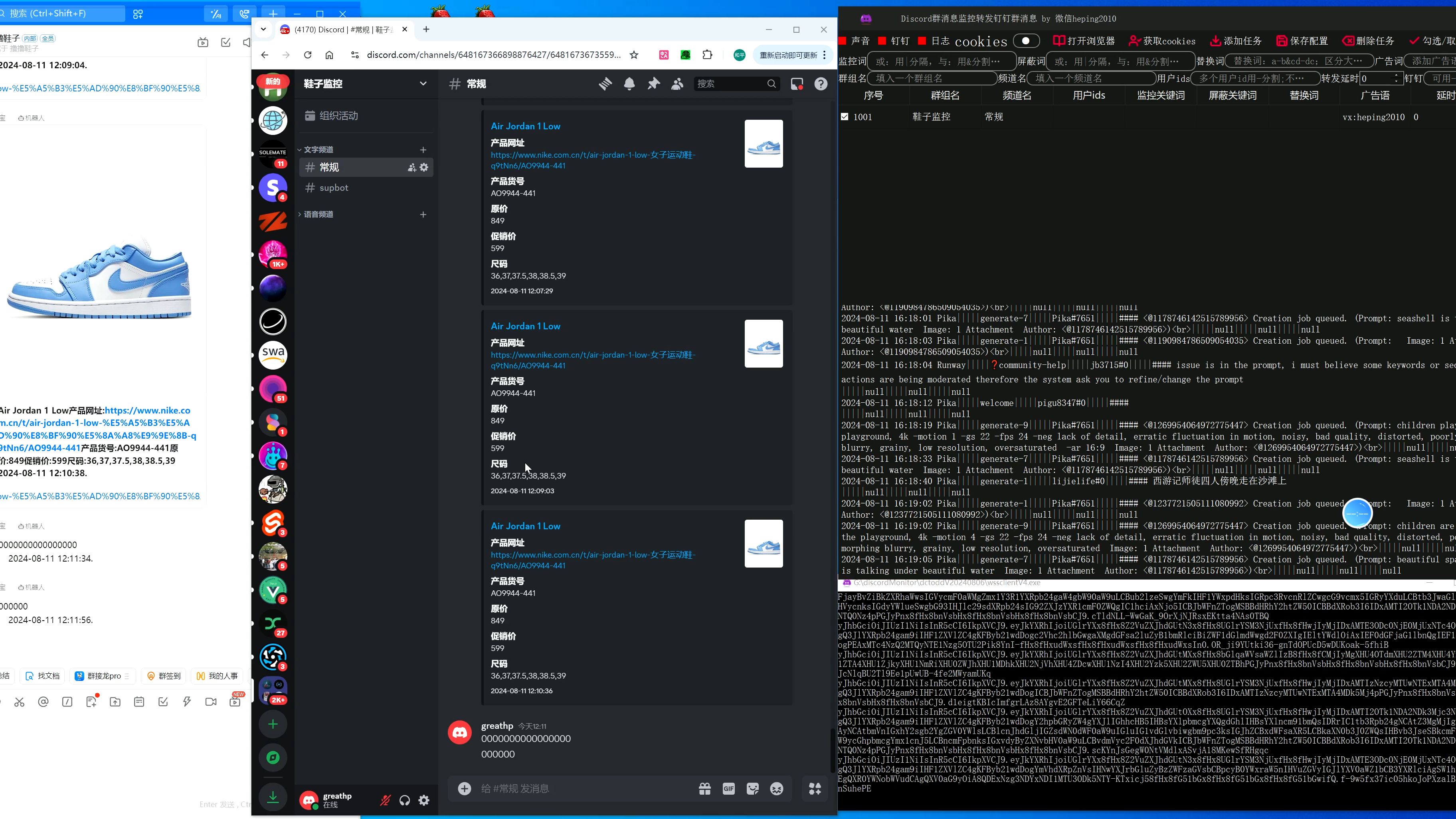Click @ mention icon in DingTalk
This screenshot has height=819, width=1456.
44,701
